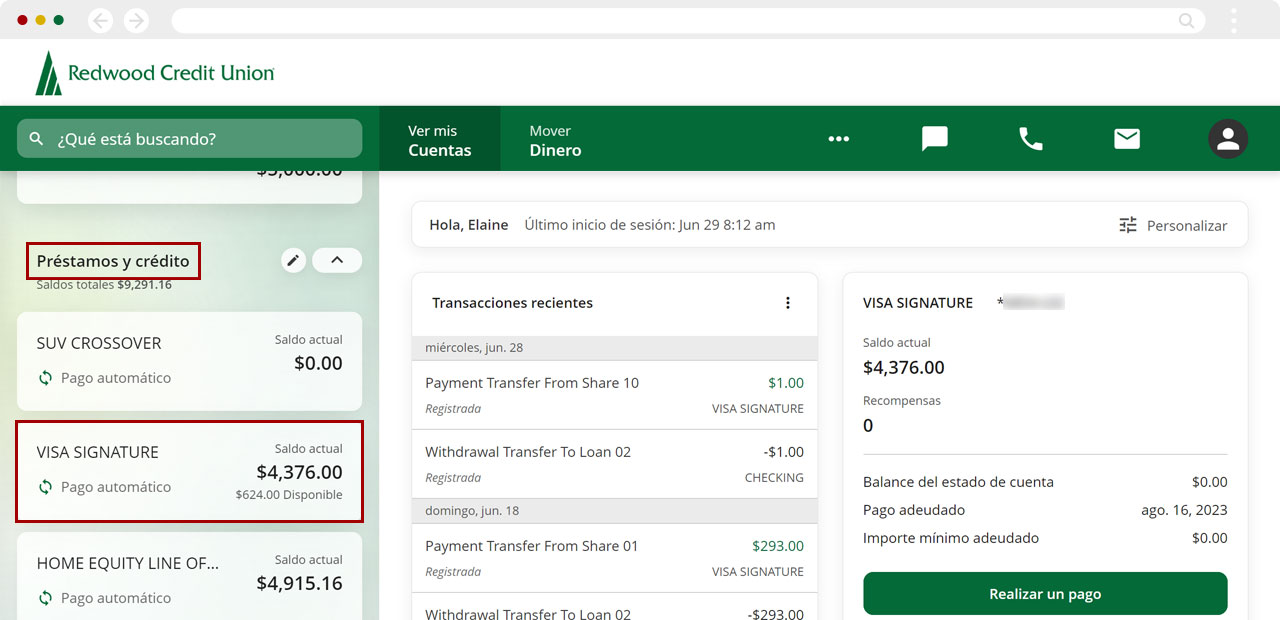The width and height of the screenshot is (1280, 620).
Task: Open Transacciones recientes kebab options menu
Action: click(788, 303)
